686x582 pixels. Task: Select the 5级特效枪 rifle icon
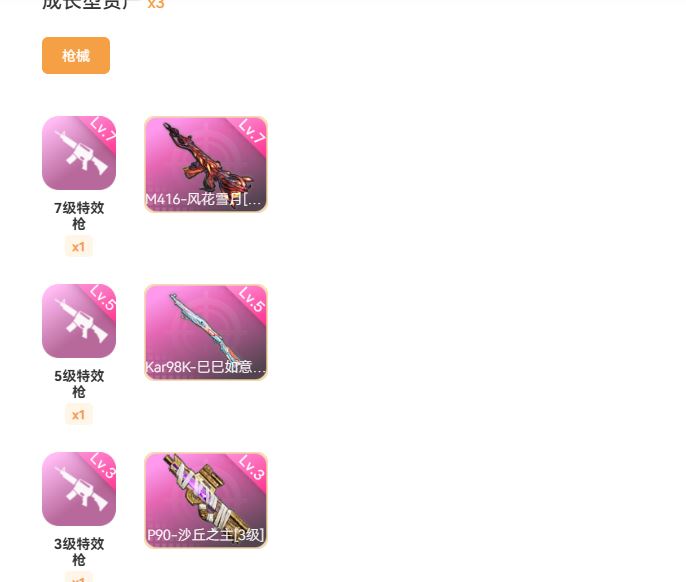pos(79,321)
